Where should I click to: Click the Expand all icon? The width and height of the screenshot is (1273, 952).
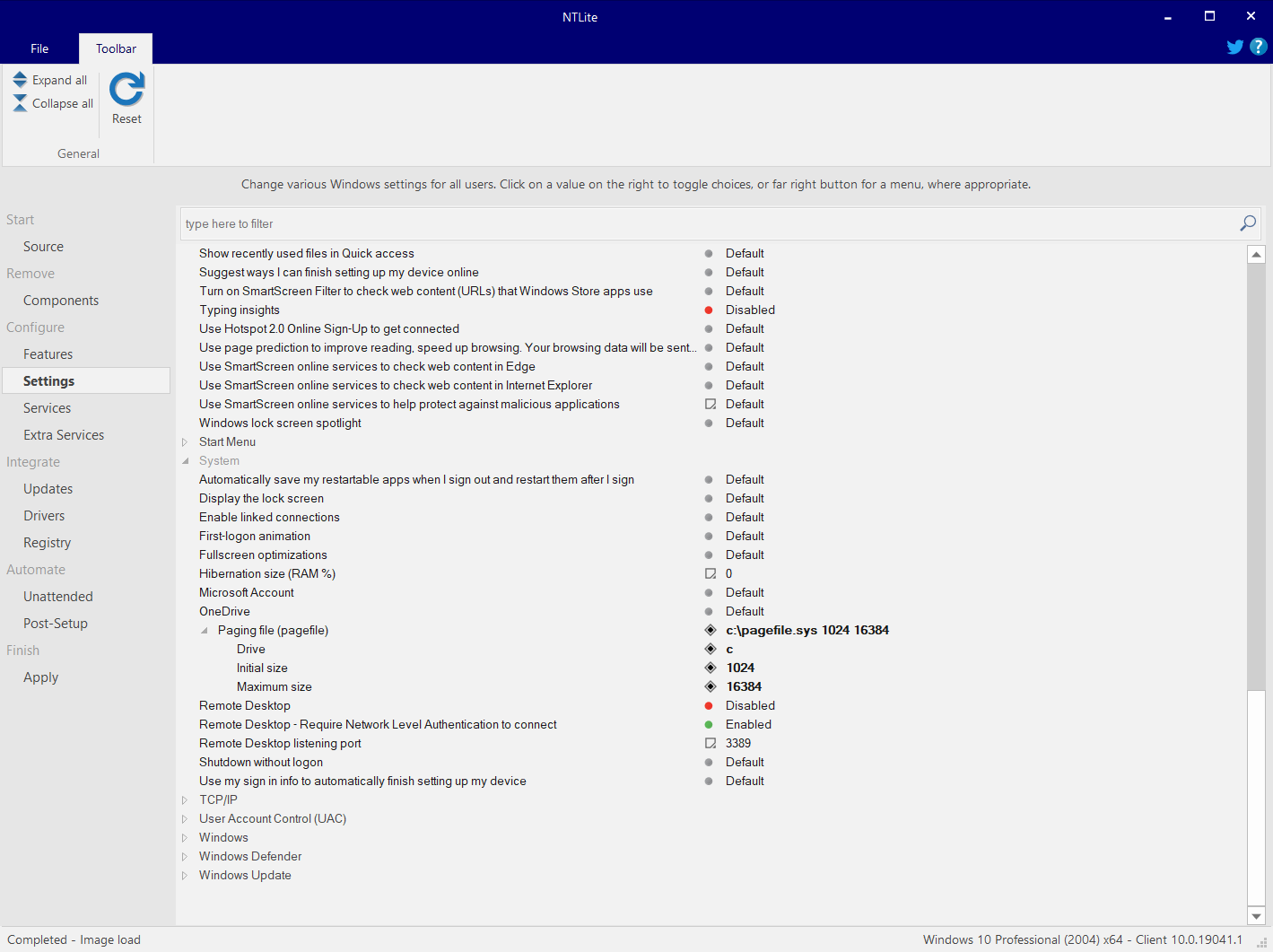coord(20,80)
